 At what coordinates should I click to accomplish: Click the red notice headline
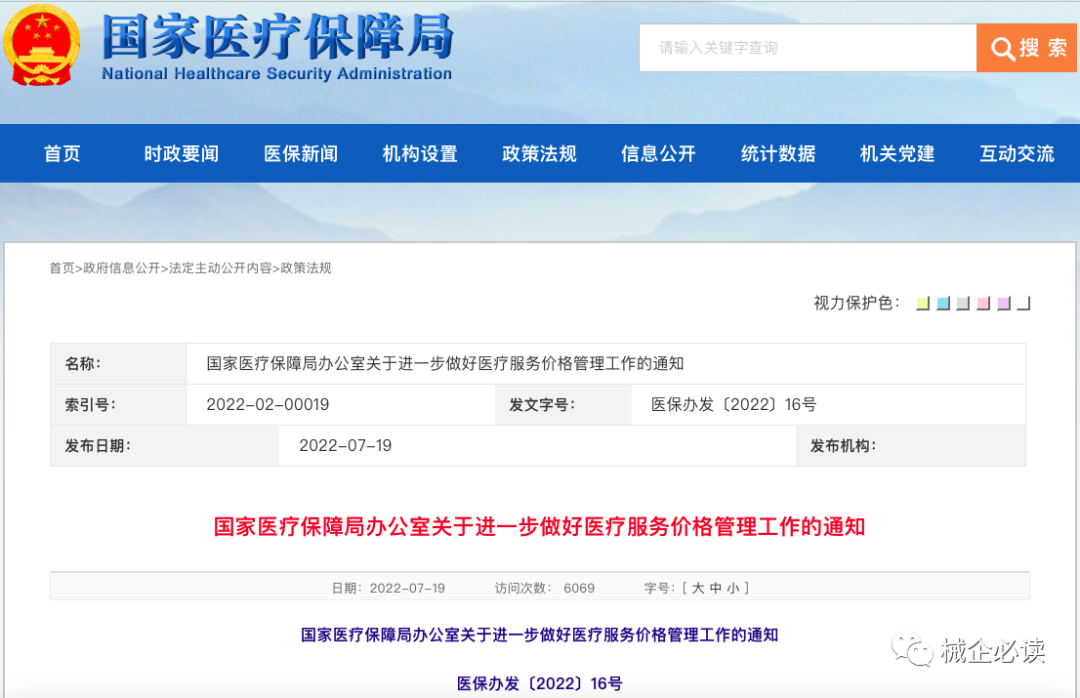pos(539,527)
